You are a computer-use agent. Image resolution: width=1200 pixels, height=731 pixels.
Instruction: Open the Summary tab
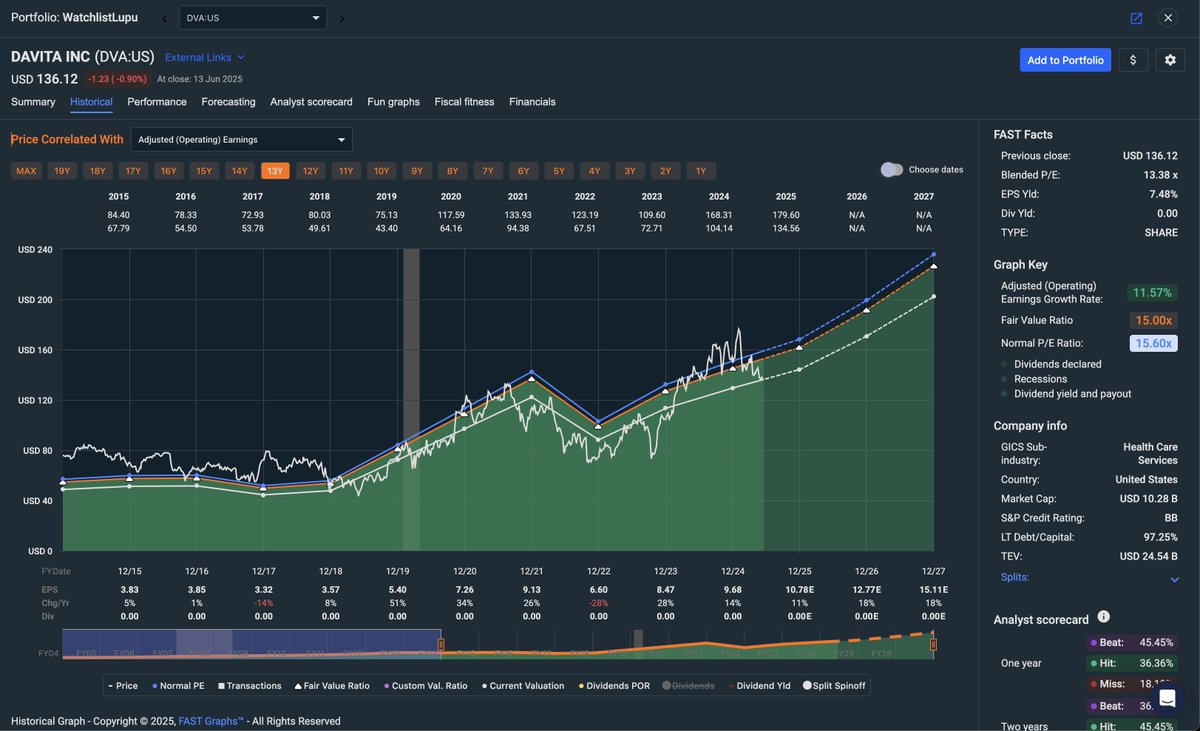[x=33, y=102]
